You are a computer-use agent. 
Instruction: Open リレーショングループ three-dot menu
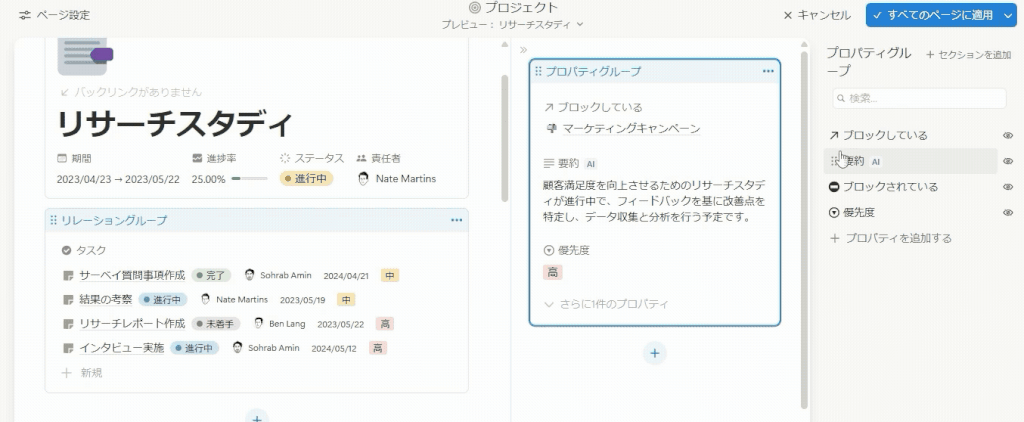(456, 220)
